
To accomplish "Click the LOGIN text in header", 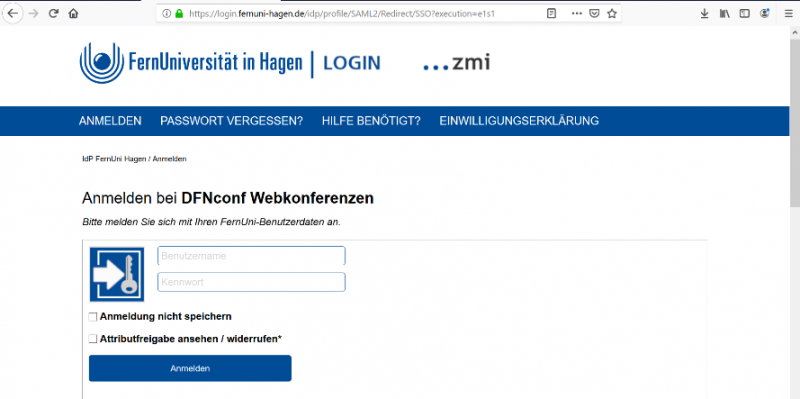I will [352, 63].
